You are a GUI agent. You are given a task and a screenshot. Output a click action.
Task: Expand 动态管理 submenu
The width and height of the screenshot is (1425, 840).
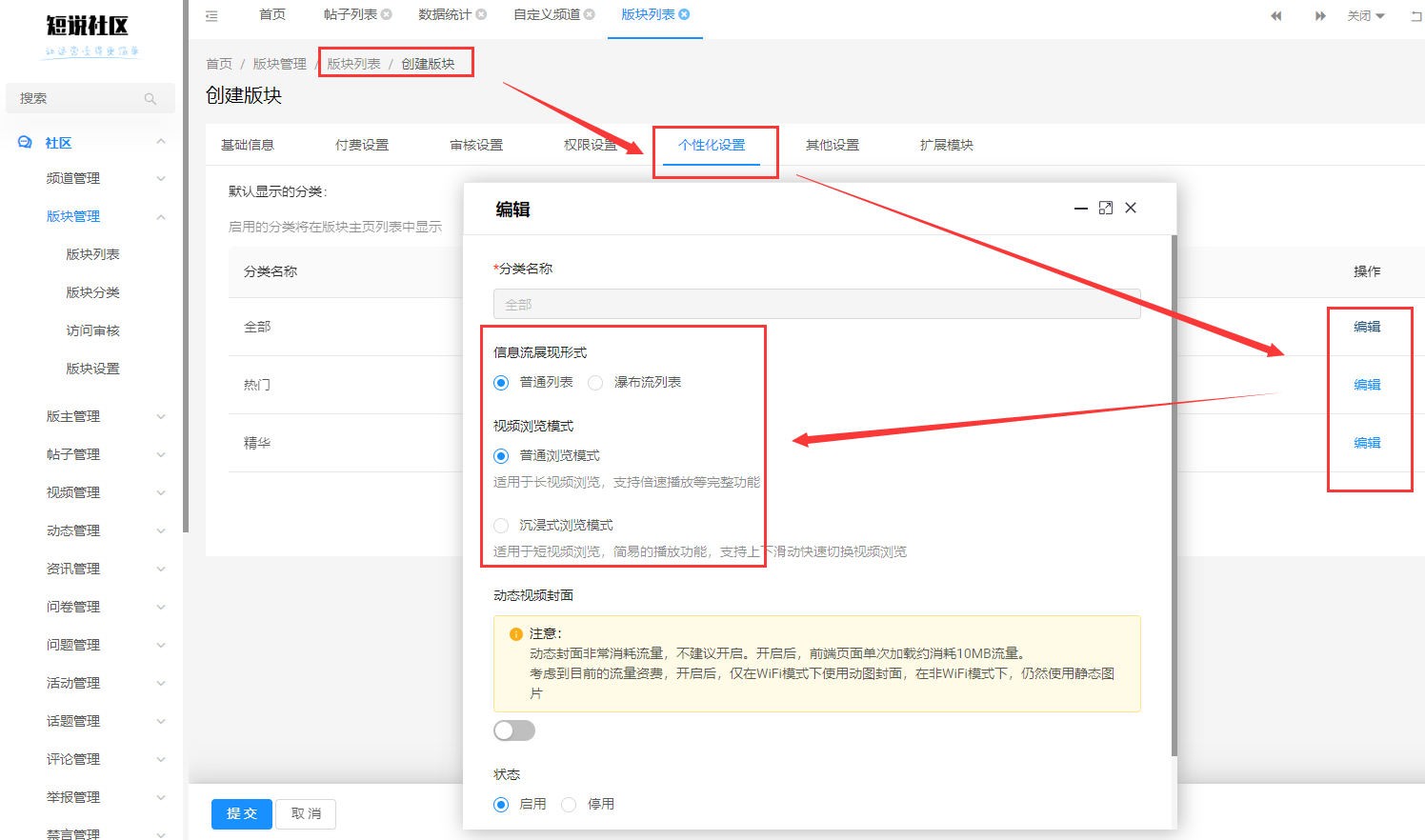[161, 530]
